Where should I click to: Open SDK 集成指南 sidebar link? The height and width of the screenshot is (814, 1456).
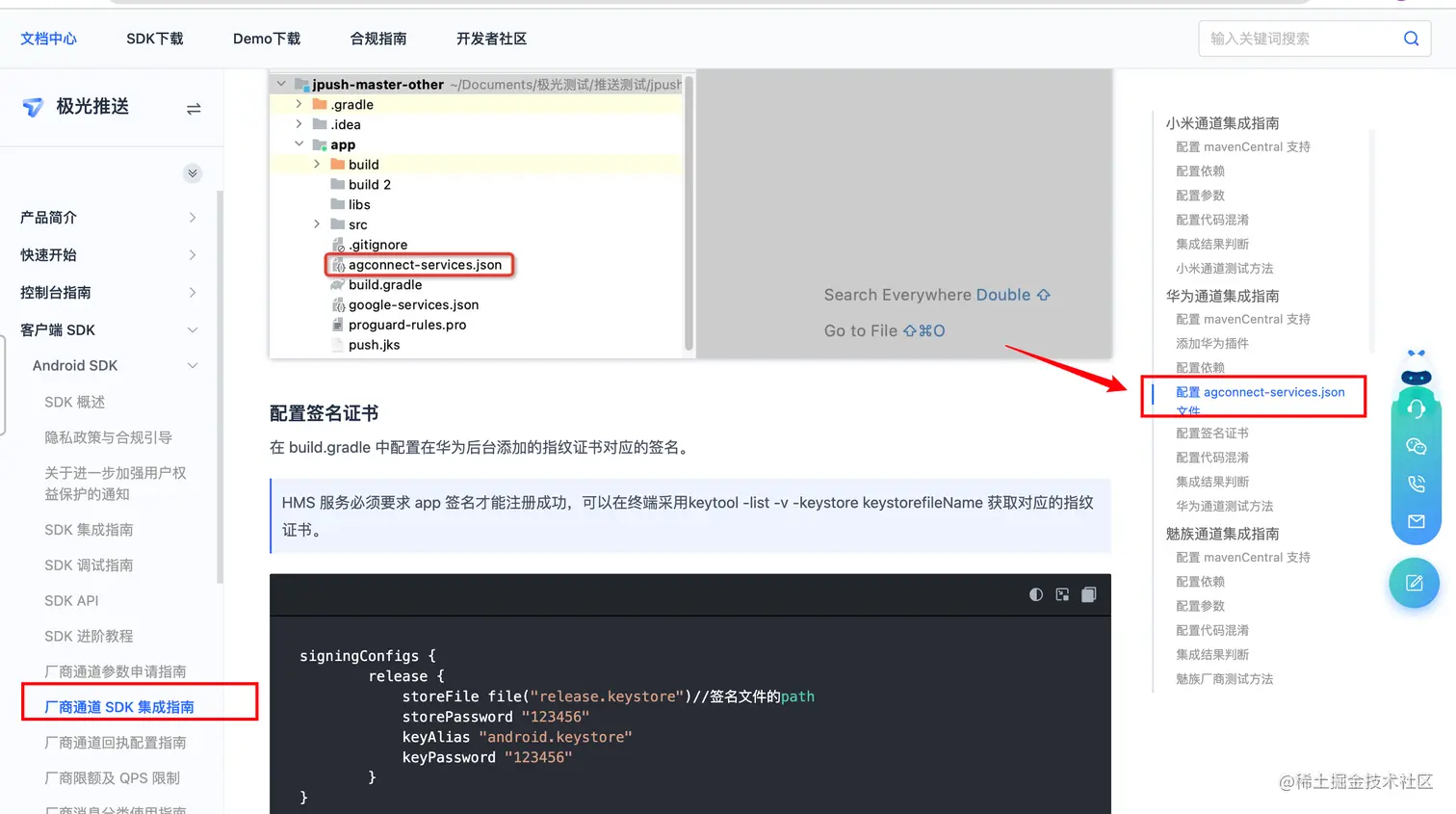click(89, 531)
